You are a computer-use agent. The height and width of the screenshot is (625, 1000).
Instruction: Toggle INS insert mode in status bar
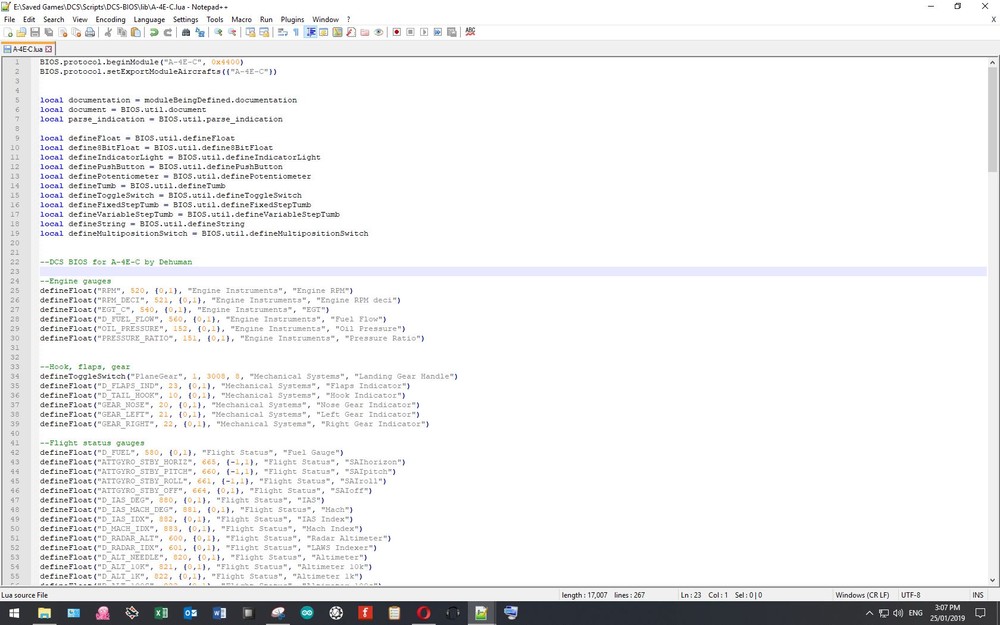pyautogui.click(x=978, y=595)
